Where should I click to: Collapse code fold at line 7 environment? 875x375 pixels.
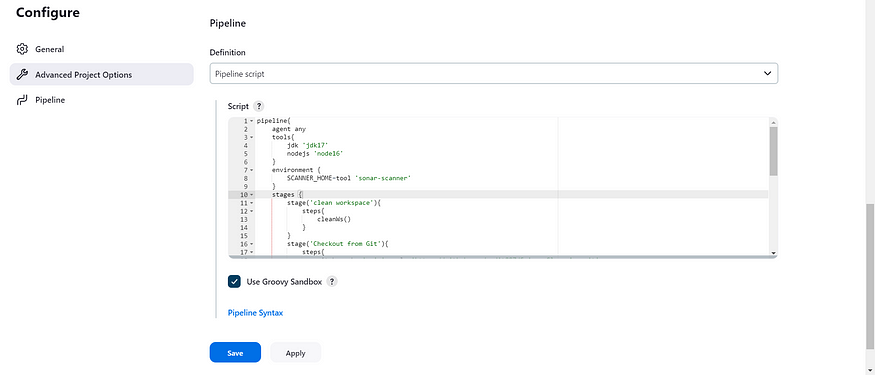251,170
